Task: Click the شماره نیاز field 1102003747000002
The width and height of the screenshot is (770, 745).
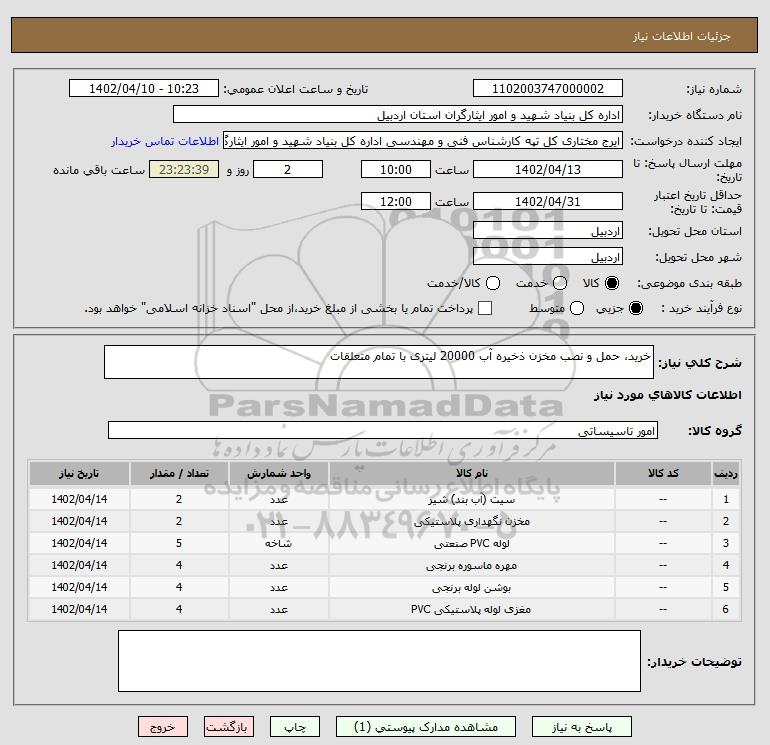Action: [548, 89]
